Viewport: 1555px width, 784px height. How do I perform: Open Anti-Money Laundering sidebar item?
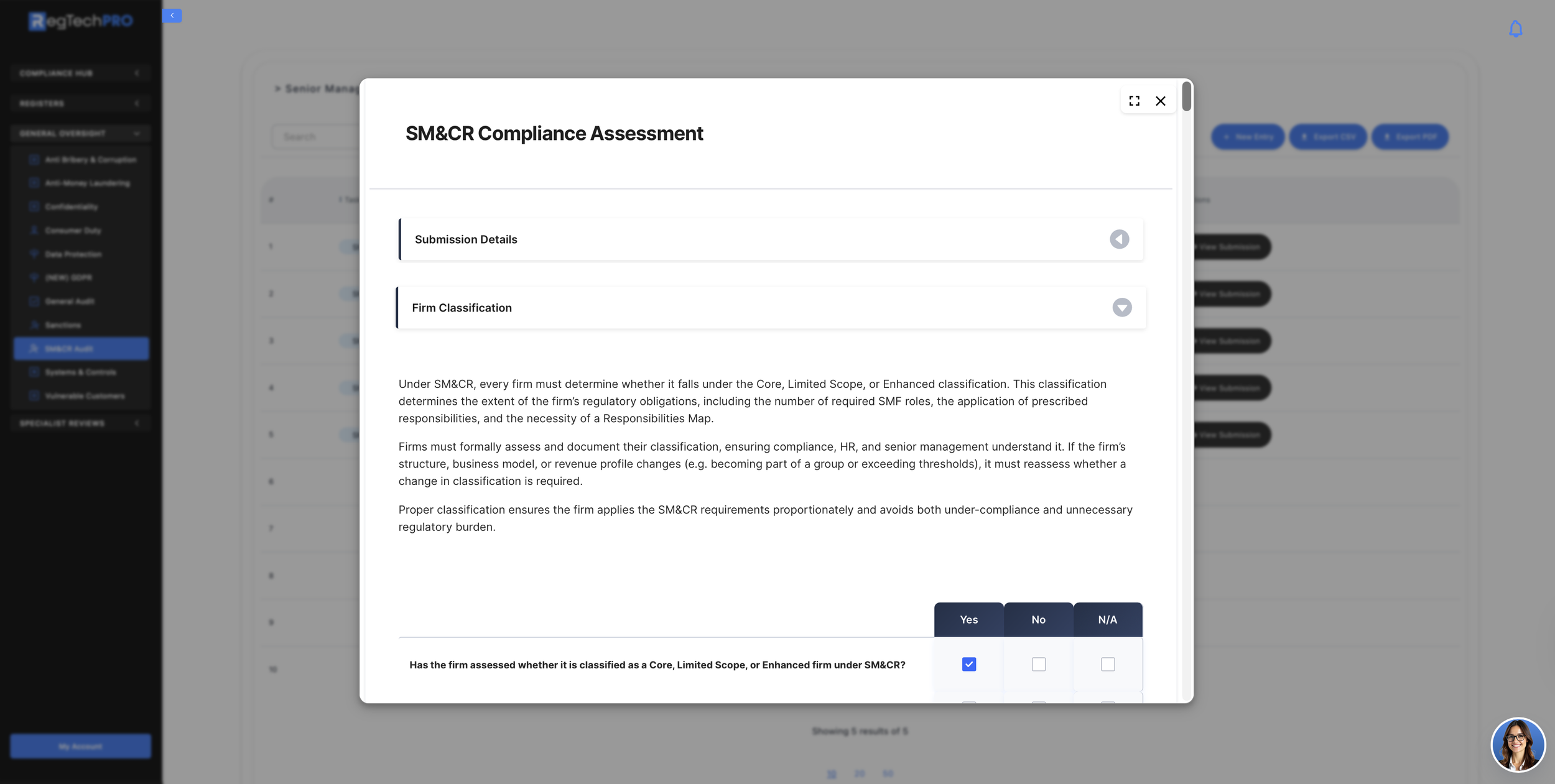pyautogui.click(x=87, y=183)
